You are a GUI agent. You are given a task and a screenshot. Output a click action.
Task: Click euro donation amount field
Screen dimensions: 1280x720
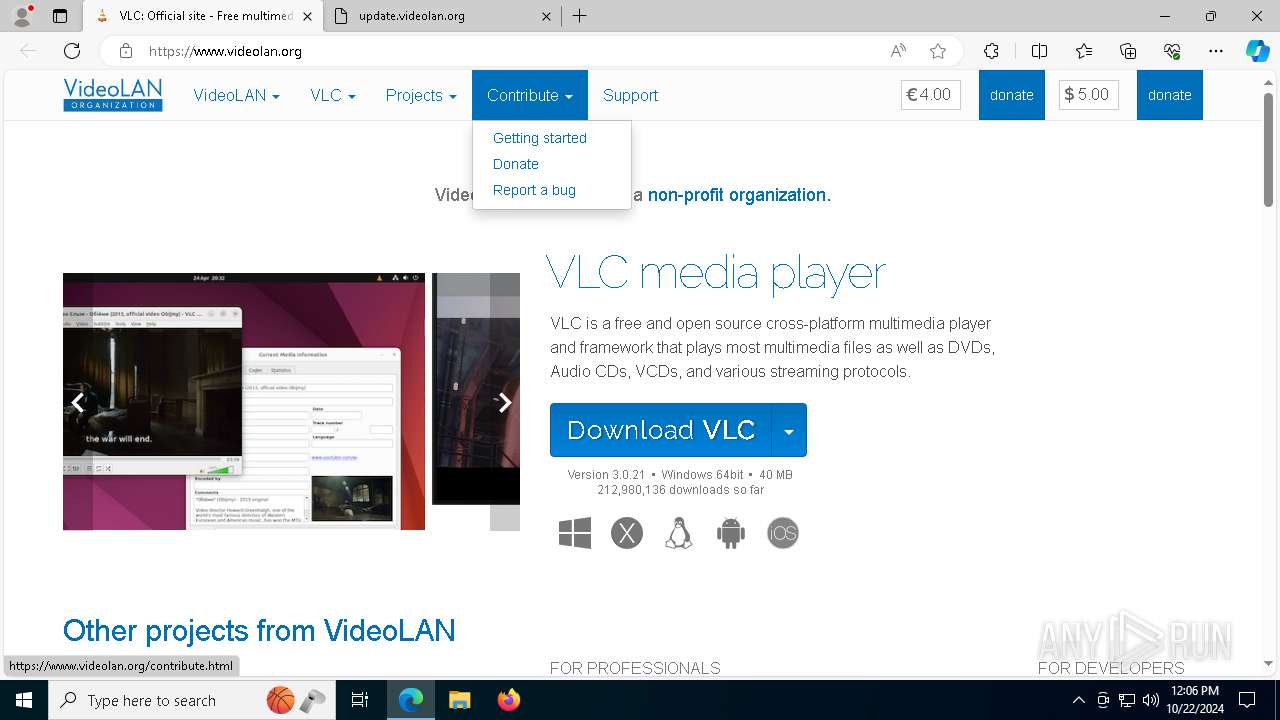coord(931,95)
